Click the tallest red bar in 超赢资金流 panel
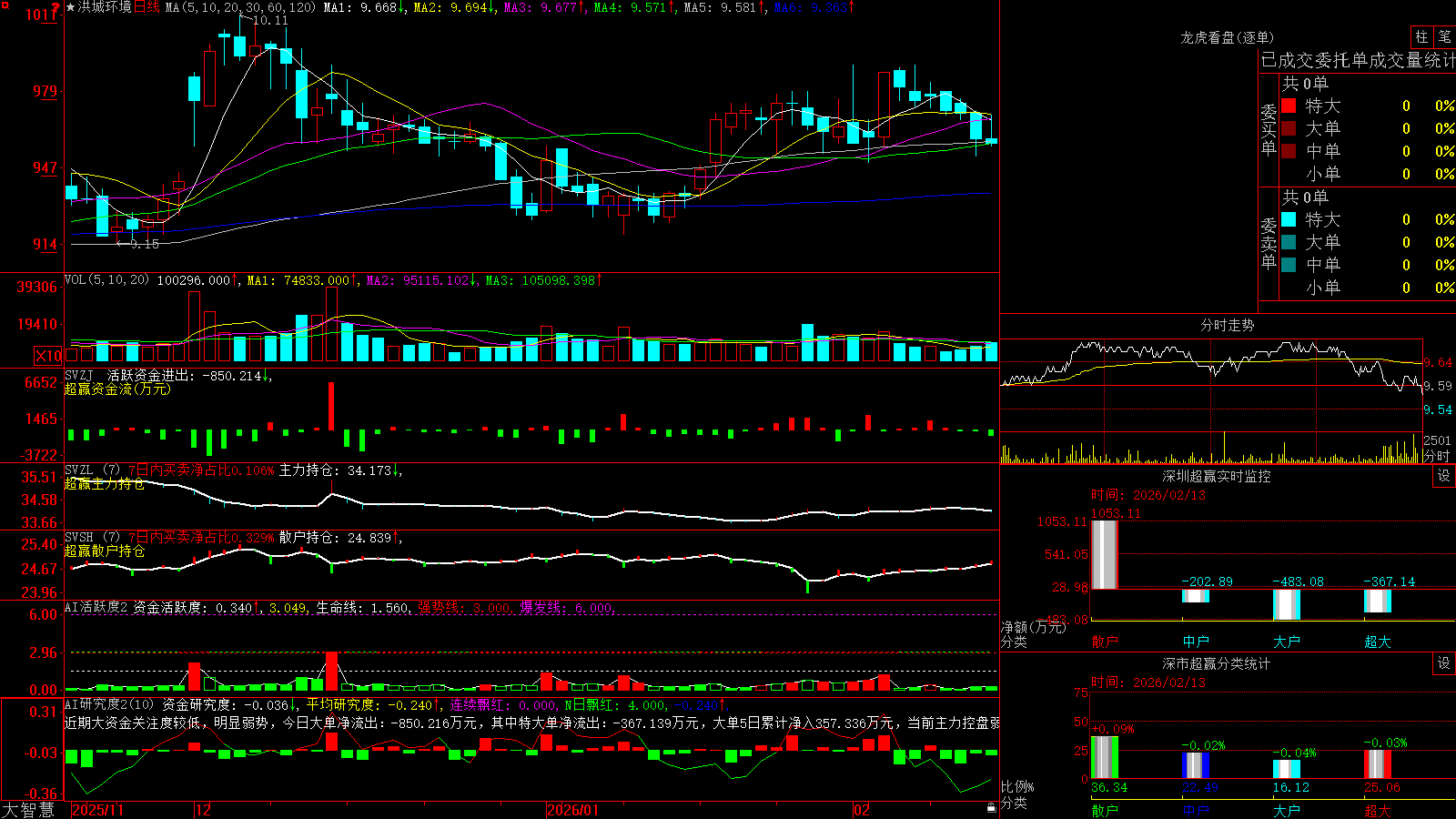The width and height of the screenshot is (1456, 819). tap(331, 406)
